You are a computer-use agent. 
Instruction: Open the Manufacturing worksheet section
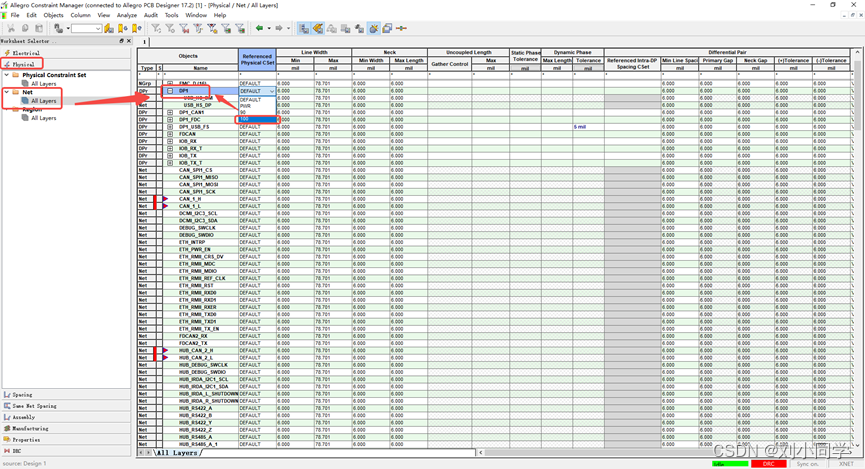(x=30, y=428)
